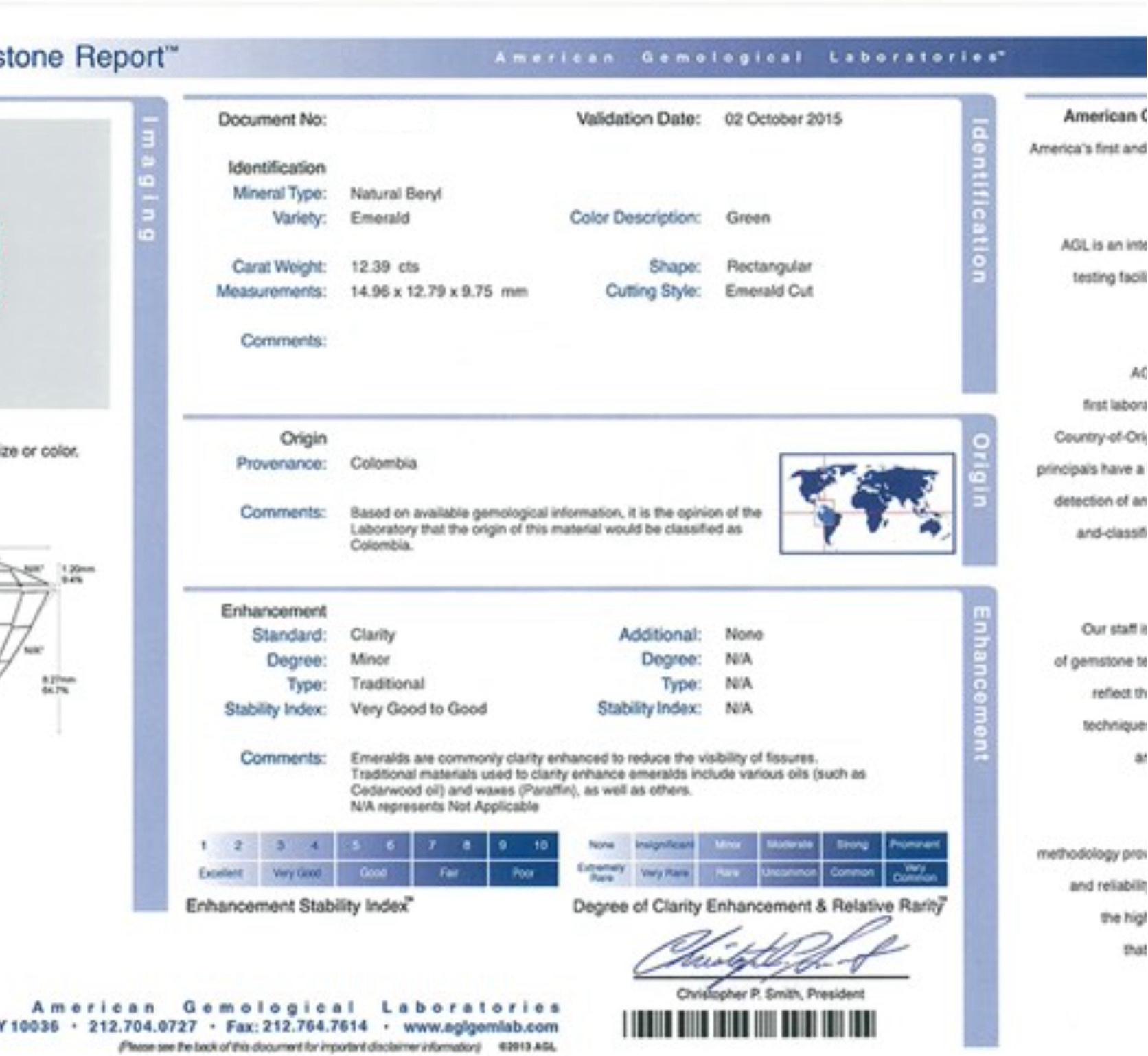Click the 'Excellent' stability scale cell
This screenshot has height=1056, width=1148.
click(x=221, y=873)
